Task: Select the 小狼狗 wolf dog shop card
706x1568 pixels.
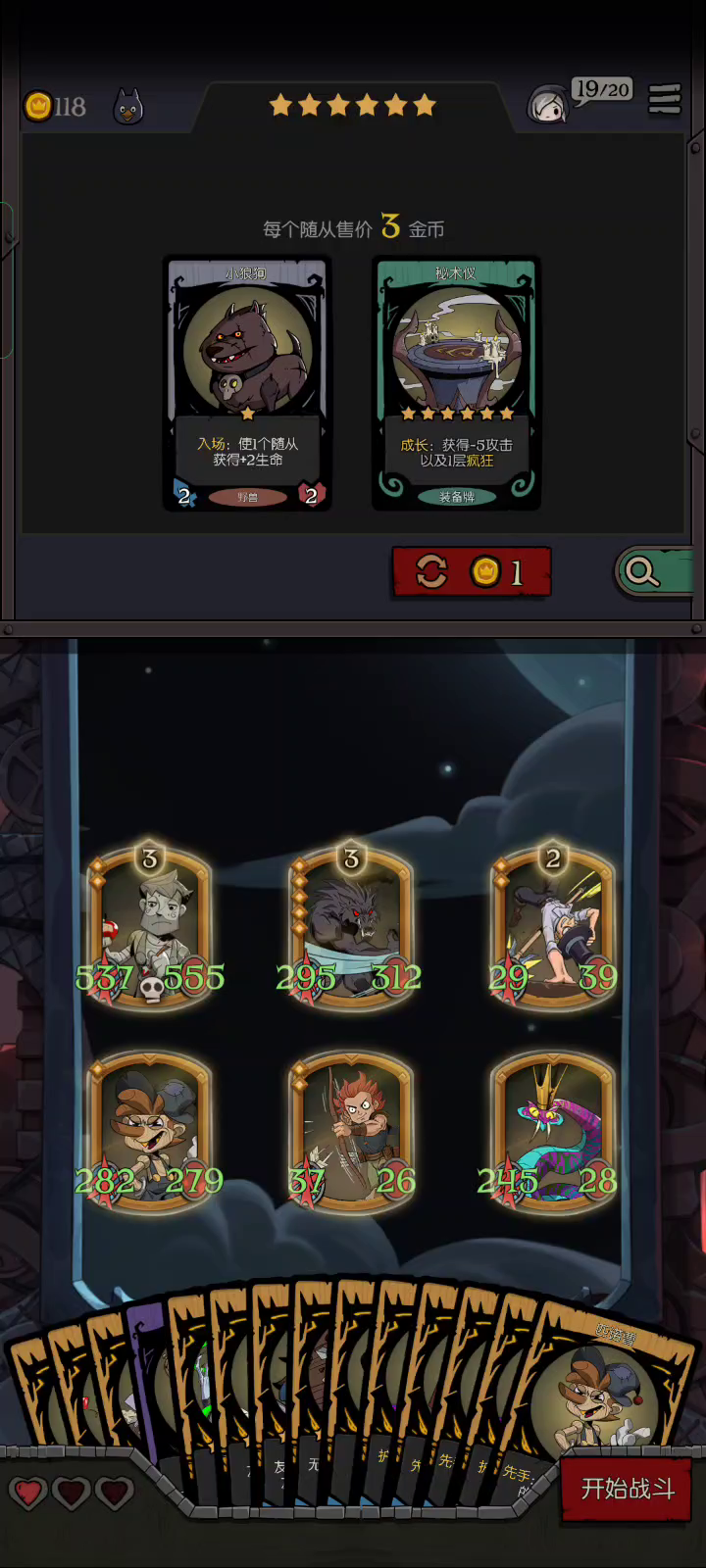Action: [247, 383]
